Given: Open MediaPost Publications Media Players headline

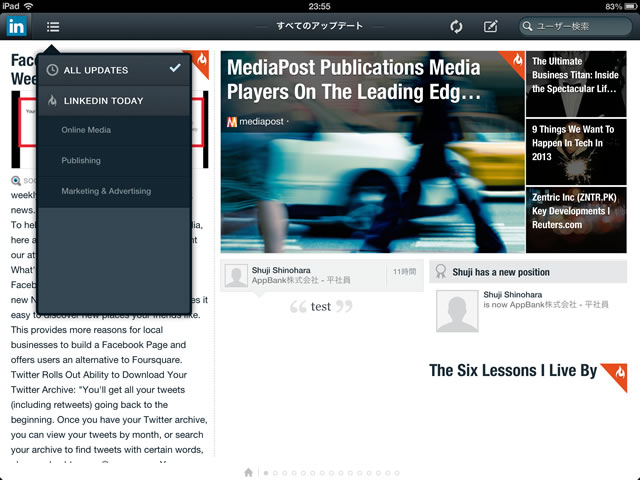Looking at the screenshot, I should pos(354,80).
